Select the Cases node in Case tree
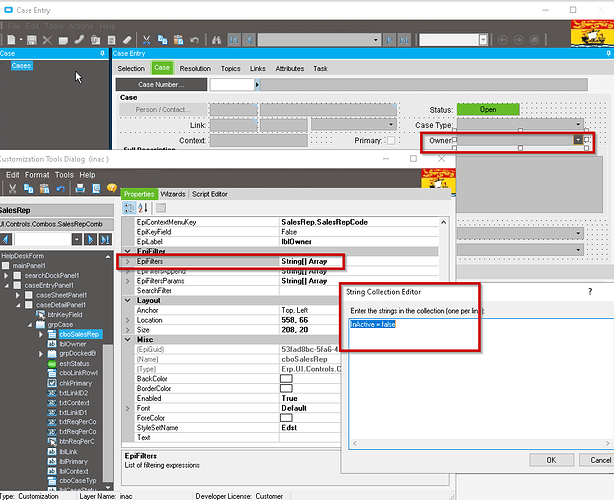Image resolution: width=614 pixels, height=500 pixels. click(x=22, y=66)
